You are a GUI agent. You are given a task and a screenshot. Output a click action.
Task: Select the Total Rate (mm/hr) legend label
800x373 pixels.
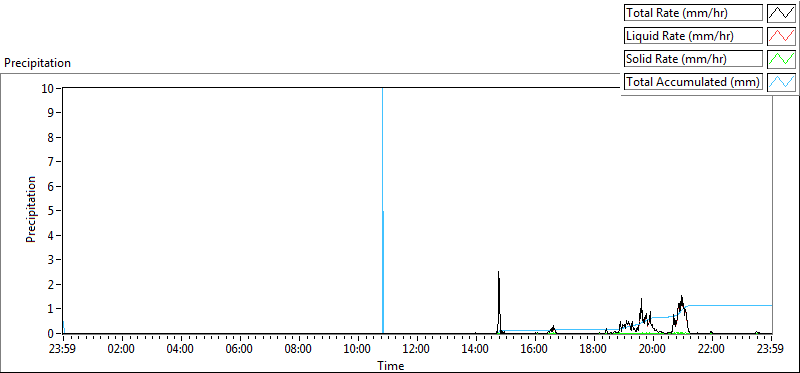(x=694, y=13)
